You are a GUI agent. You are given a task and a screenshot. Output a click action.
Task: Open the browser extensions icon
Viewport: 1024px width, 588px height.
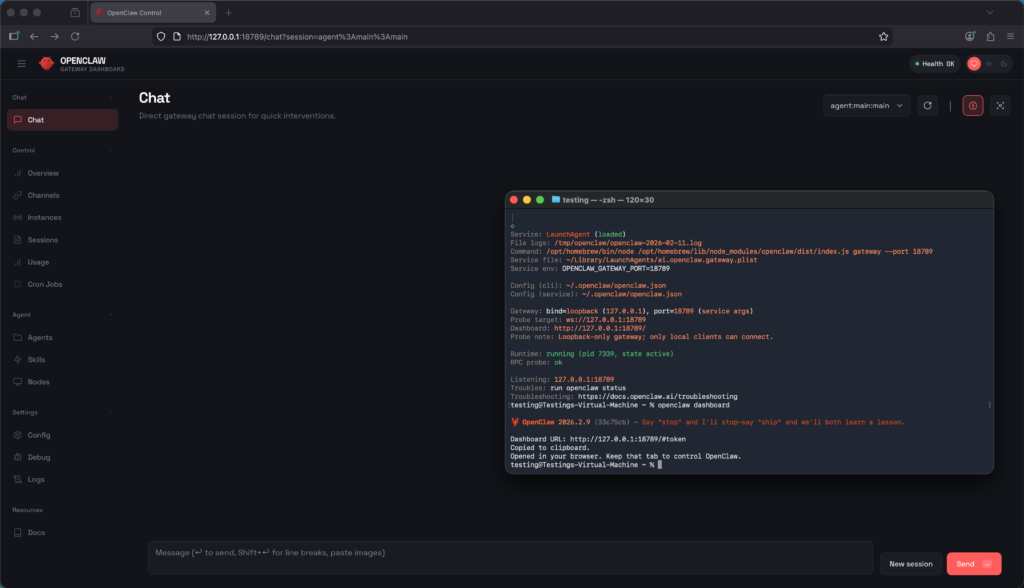pyautogui.click(x=991, y=37)
